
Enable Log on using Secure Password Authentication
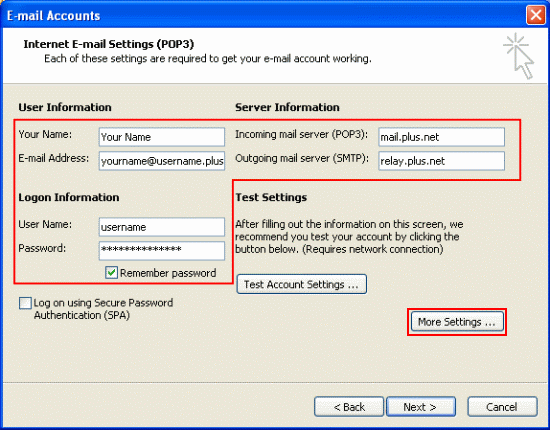click(25, 303)
